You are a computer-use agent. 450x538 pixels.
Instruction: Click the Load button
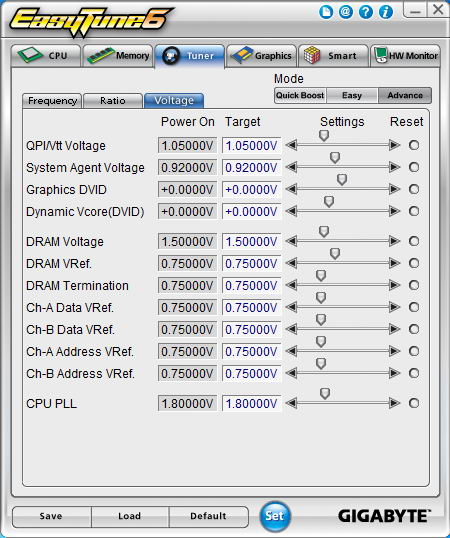pos(130,516)
